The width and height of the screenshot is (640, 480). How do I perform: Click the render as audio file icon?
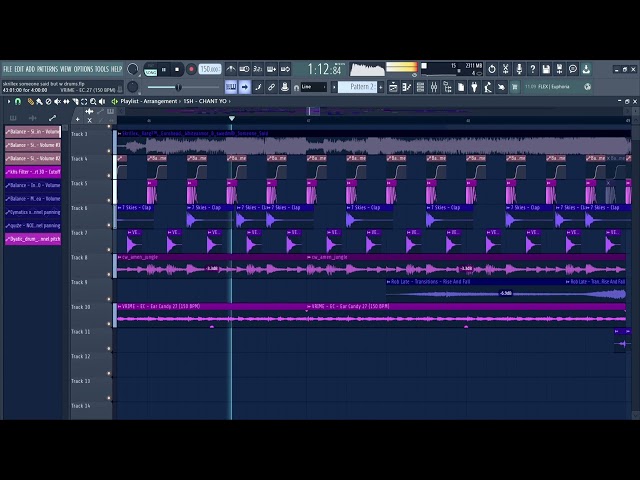(x=560, y=69)
